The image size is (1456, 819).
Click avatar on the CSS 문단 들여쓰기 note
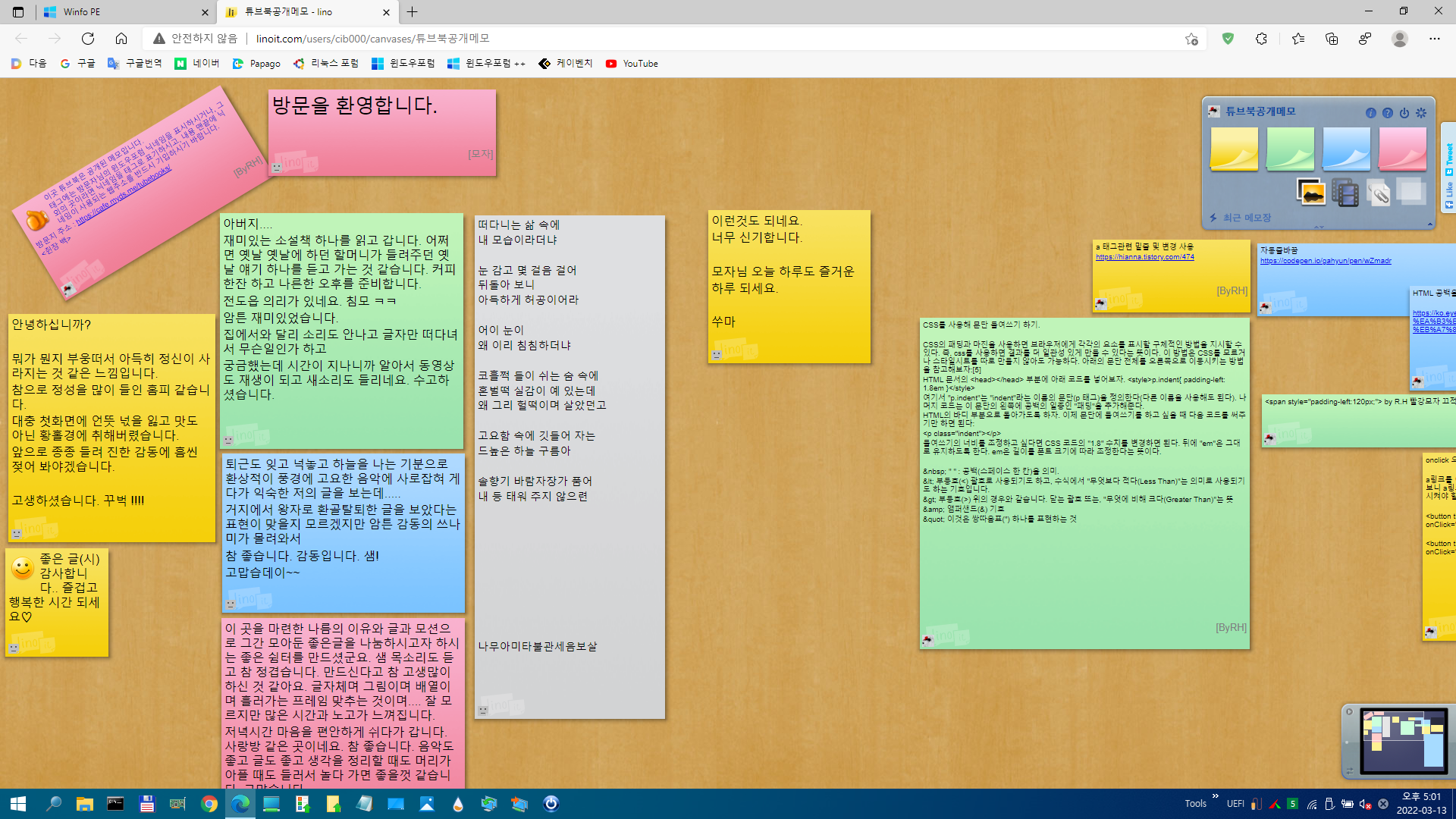[927, 641]
